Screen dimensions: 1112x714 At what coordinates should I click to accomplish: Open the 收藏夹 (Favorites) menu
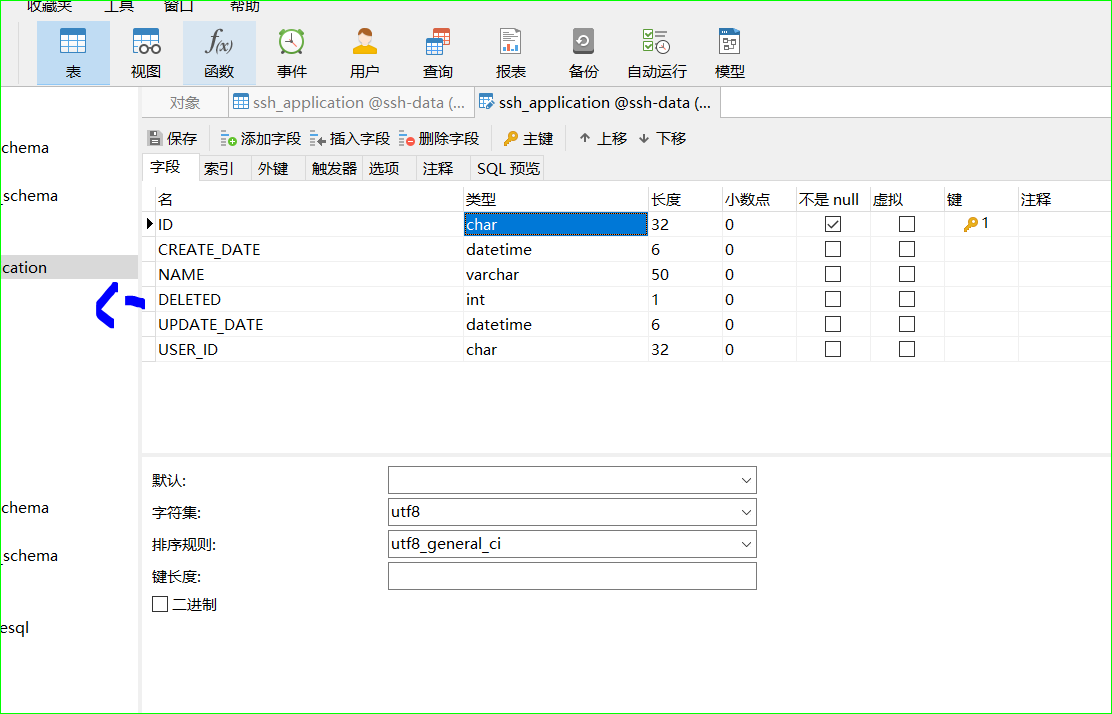pyautogui.click(x=50, y=6)
